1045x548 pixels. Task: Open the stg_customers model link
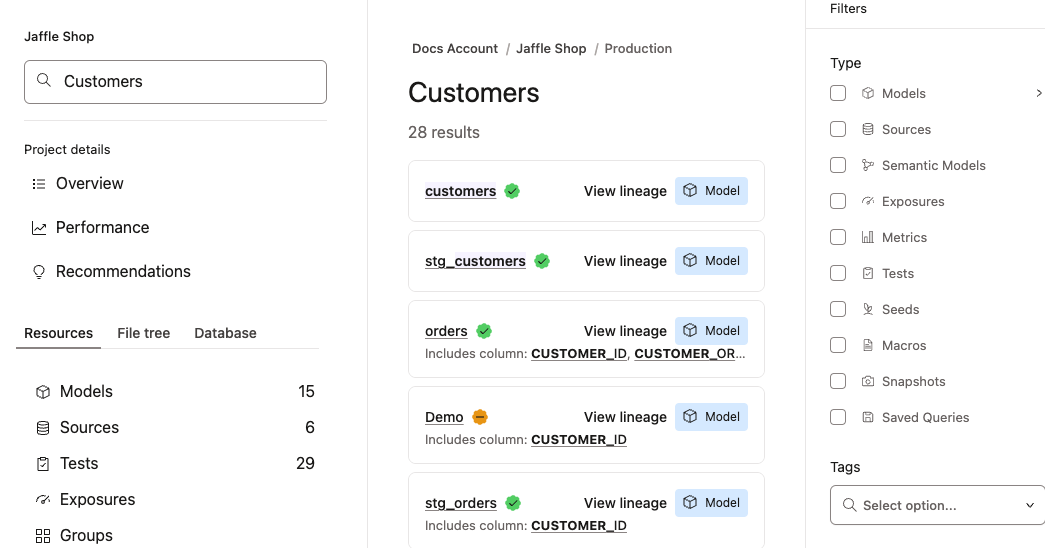point(475,261)
